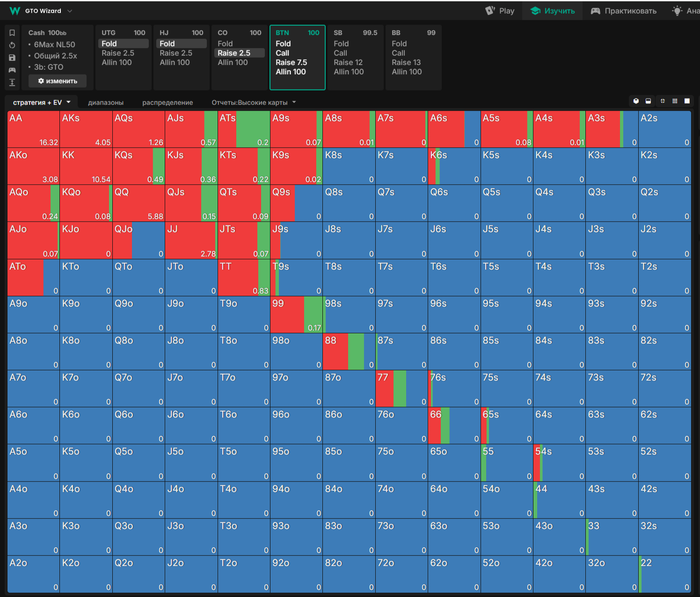Click the AA hand cell
The image size is (700, 597).
tap(33, 129)
